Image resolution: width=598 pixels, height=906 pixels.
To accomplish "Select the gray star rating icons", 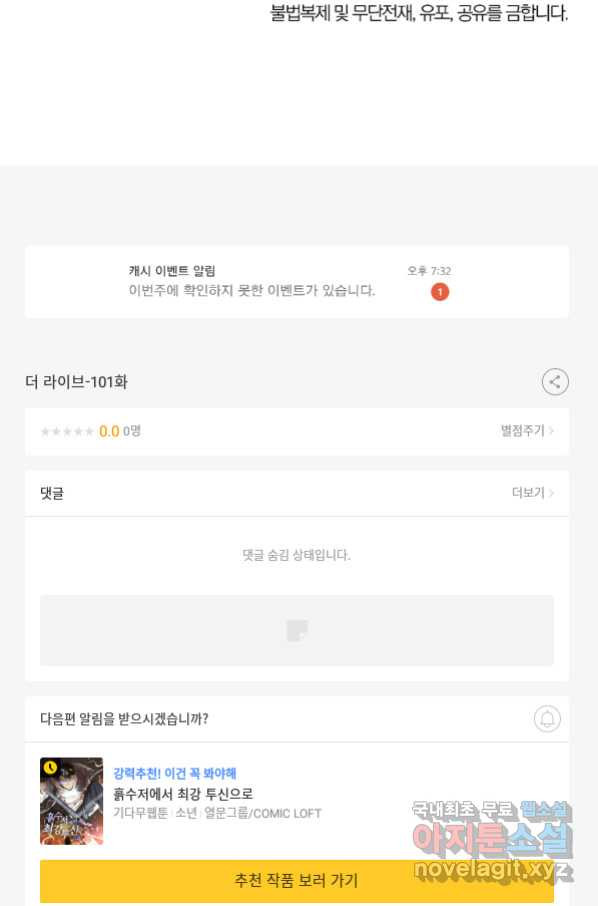I will [x=67, y=432].
